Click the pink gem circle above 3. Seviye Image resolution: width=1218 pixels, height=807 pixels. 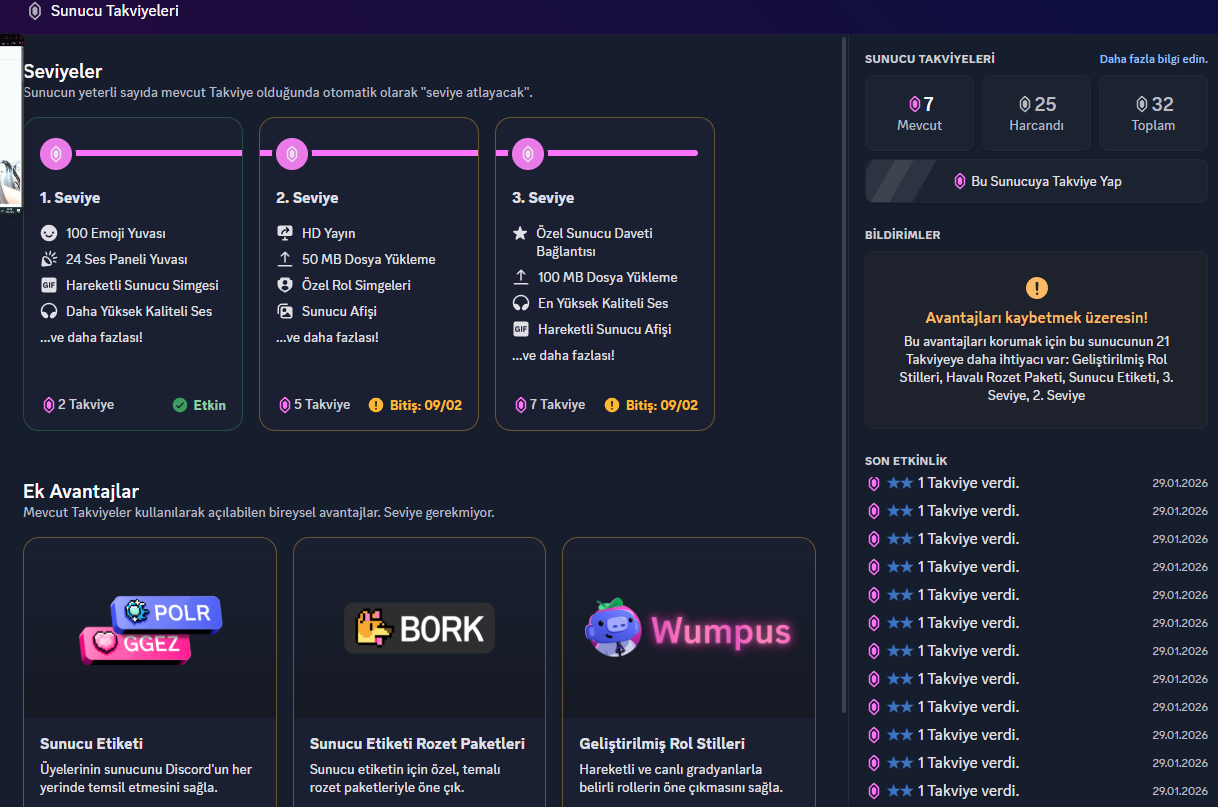[528, 154]
